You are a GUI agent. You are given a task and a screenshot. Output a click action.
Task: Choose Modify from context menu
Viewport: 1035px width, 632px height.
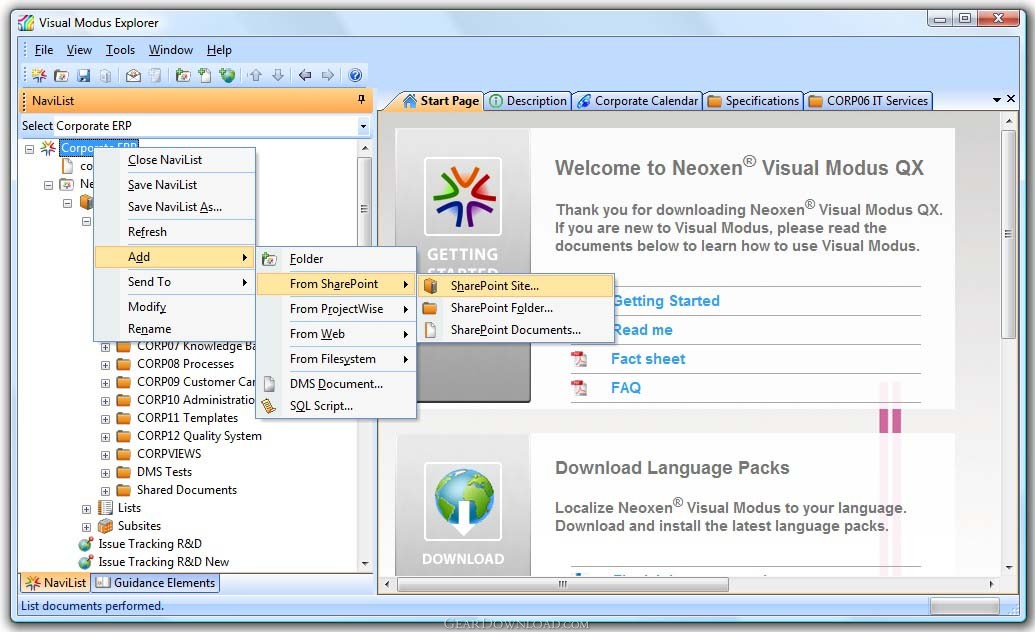pos(175,306)
